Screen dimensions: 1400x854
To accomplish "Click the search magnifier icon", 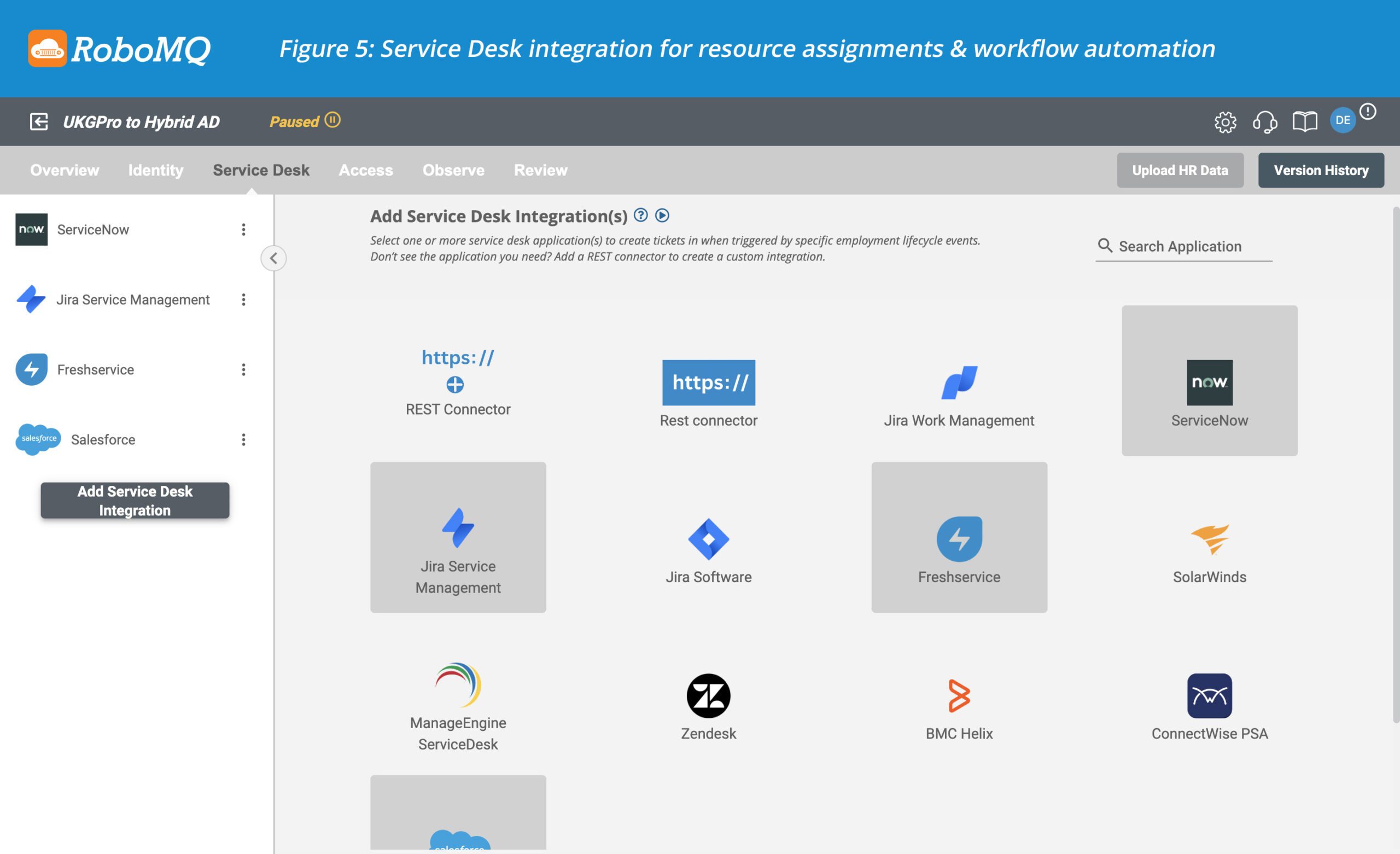I will coord(1105,245).
